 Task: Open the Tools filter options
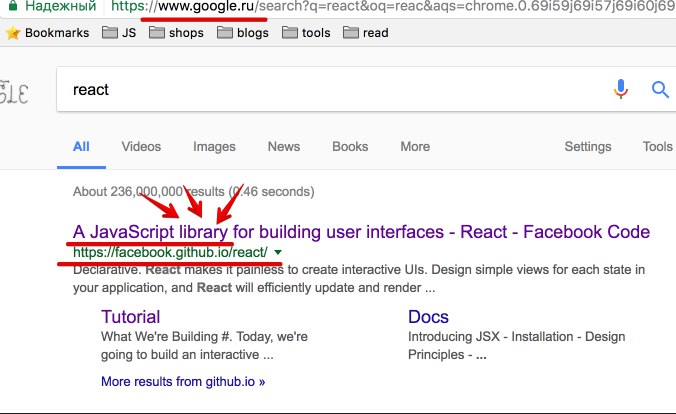click(657, 147)
